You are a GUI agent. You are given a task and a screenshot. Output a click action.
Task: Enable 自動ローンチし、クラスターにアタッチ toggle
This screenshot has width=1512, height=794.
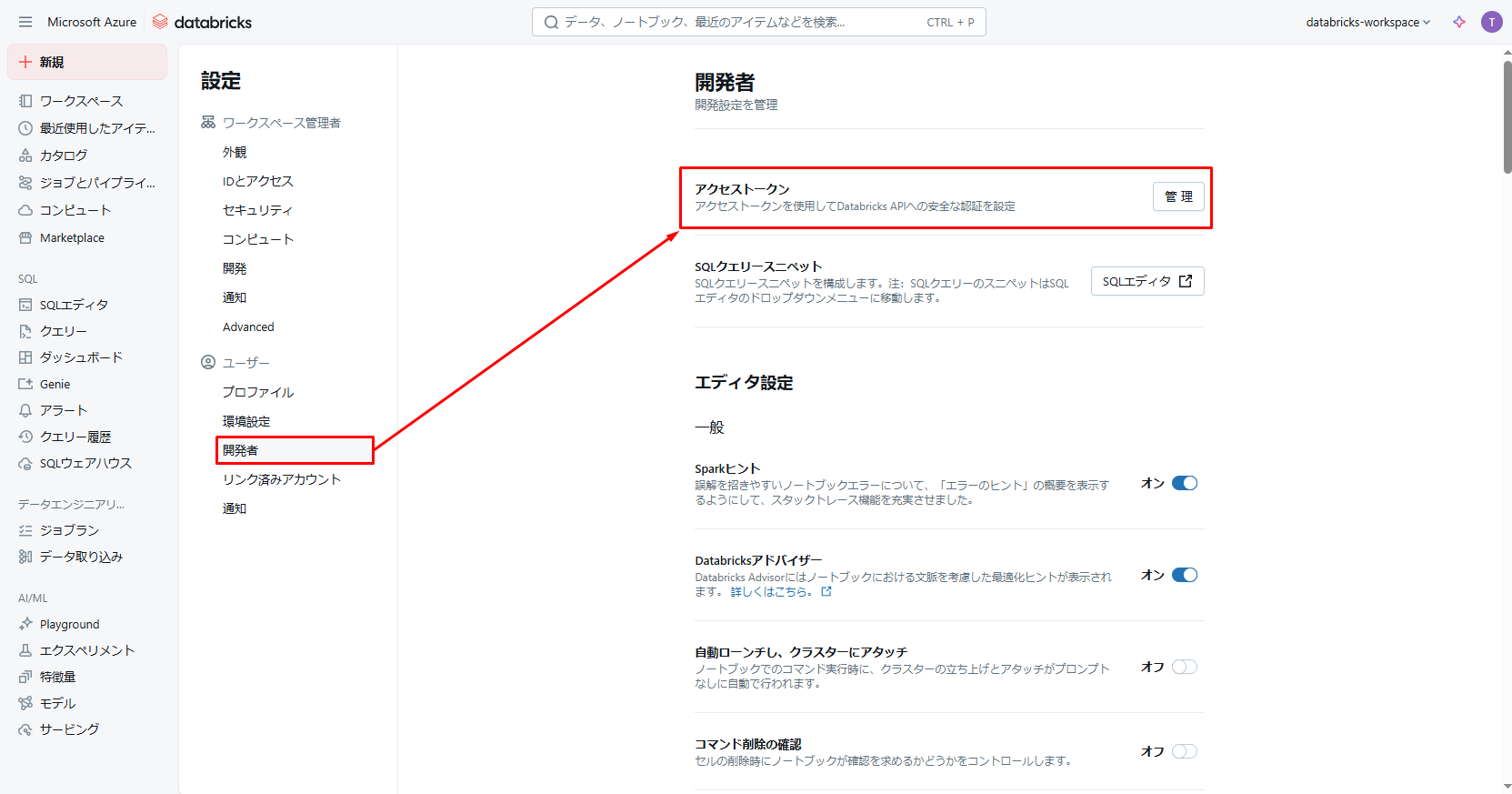pos(1184,667)
